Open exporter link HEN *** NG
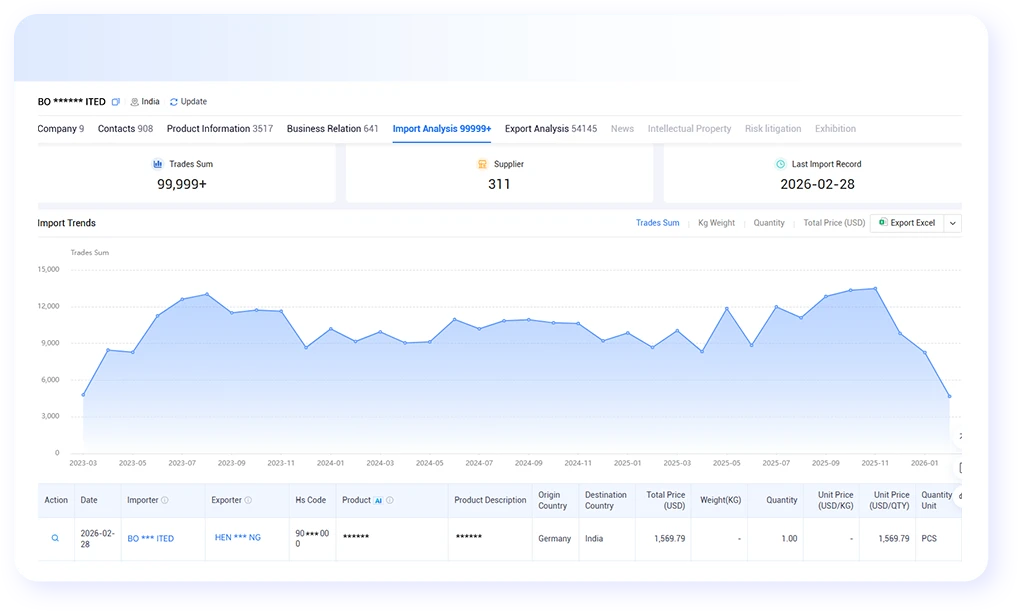Screen dimensions: 1022x614 tap(238, 538)
